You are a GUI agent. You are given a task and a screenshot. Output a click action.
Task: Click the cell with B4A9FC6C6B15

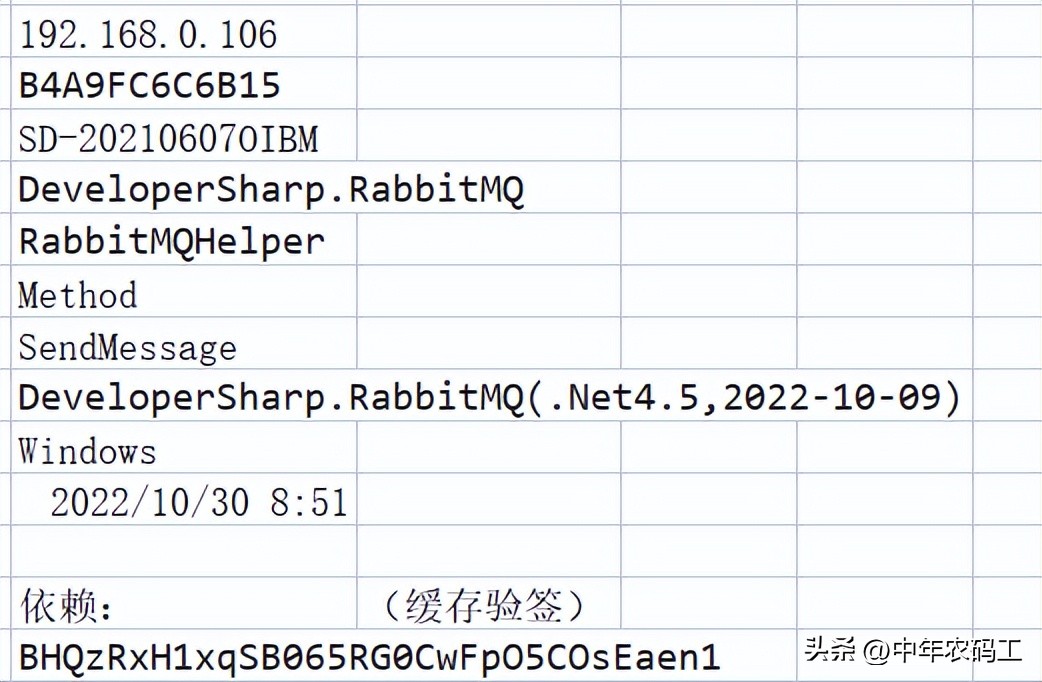point(150,86)
